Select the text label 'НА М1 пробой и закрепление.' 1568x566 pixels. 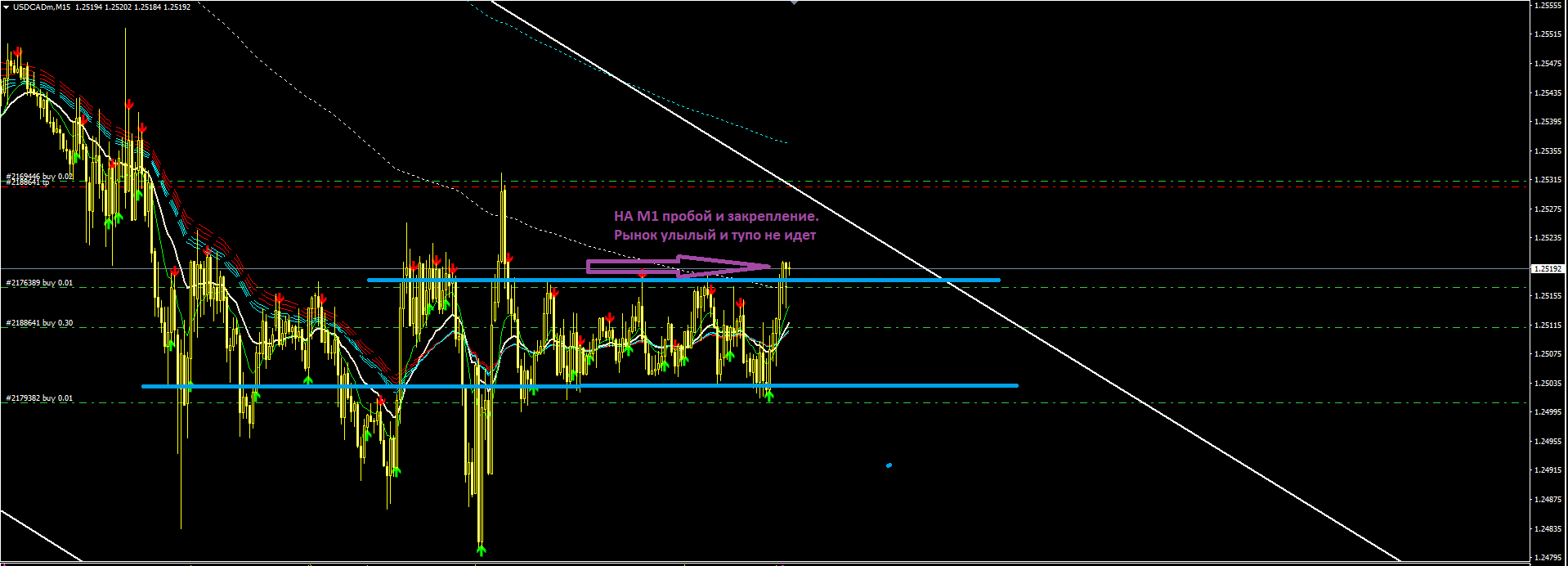click(716, 216)
